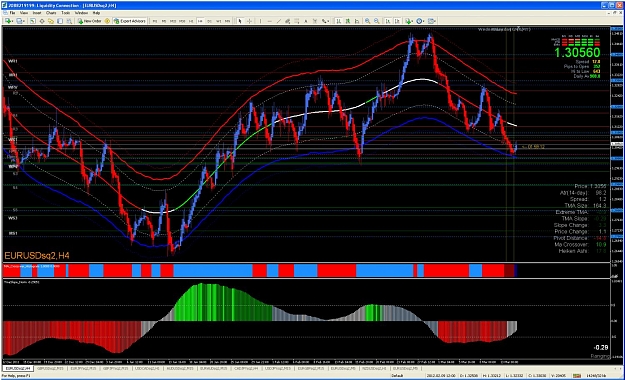Select the equidistant channel tool
The image size is (625, 380).
pos(288,21)
